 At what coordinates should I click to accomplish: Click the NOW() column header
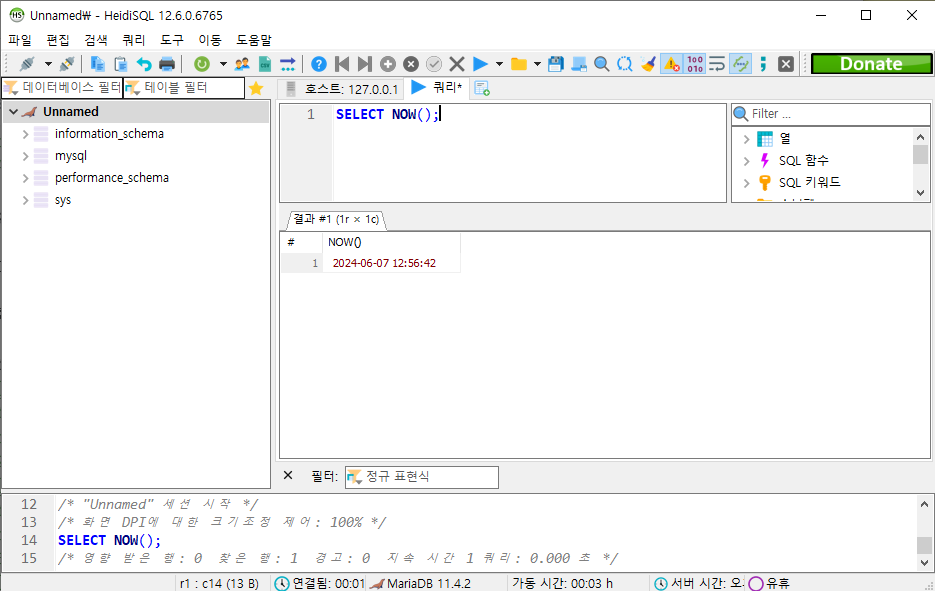(x=391, y=242)
